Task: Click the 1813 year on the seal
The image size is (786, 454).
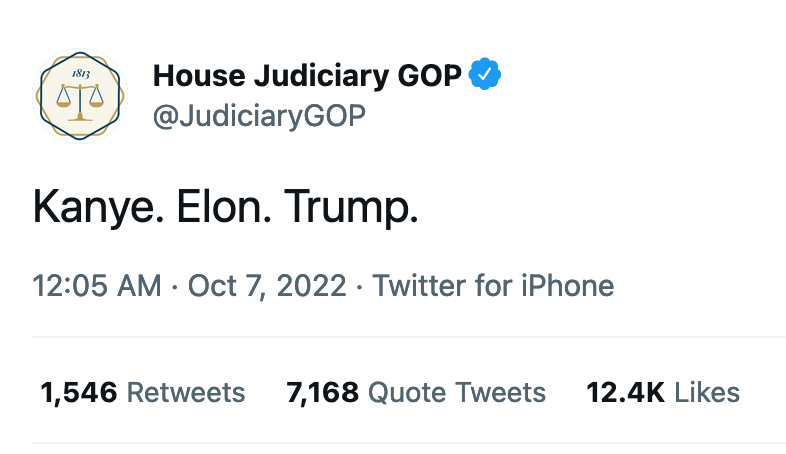Action: (x=81, y=74)
